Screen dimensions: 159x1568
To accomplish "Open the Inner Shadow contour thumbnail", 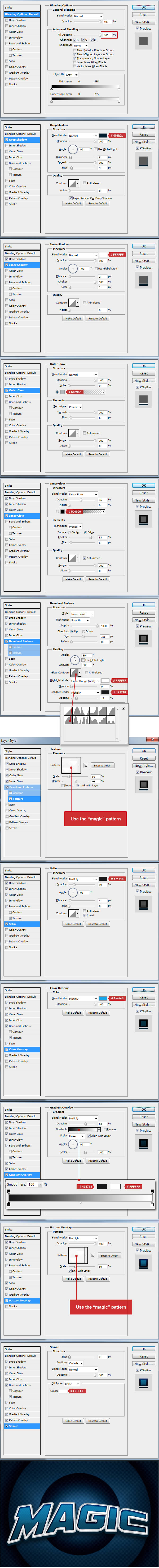I will 73,302.
